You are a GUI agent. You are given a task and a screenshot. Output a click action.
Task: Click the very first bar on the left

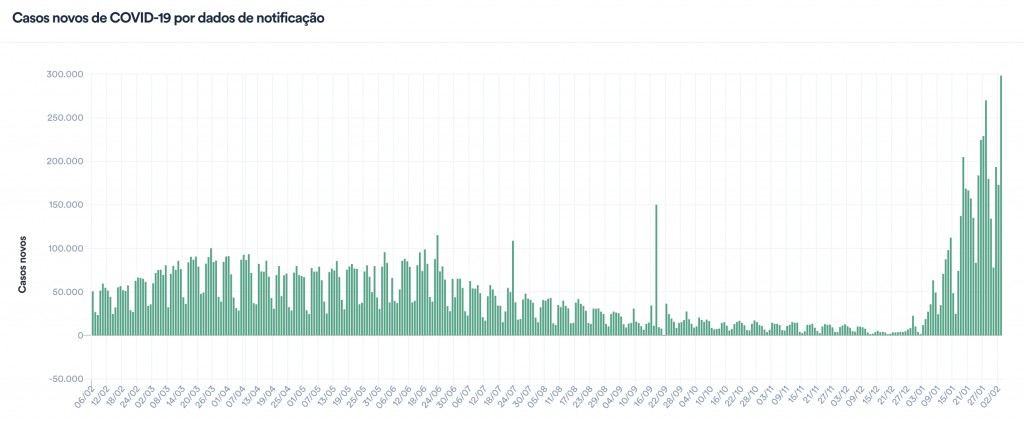coord(93,314)
